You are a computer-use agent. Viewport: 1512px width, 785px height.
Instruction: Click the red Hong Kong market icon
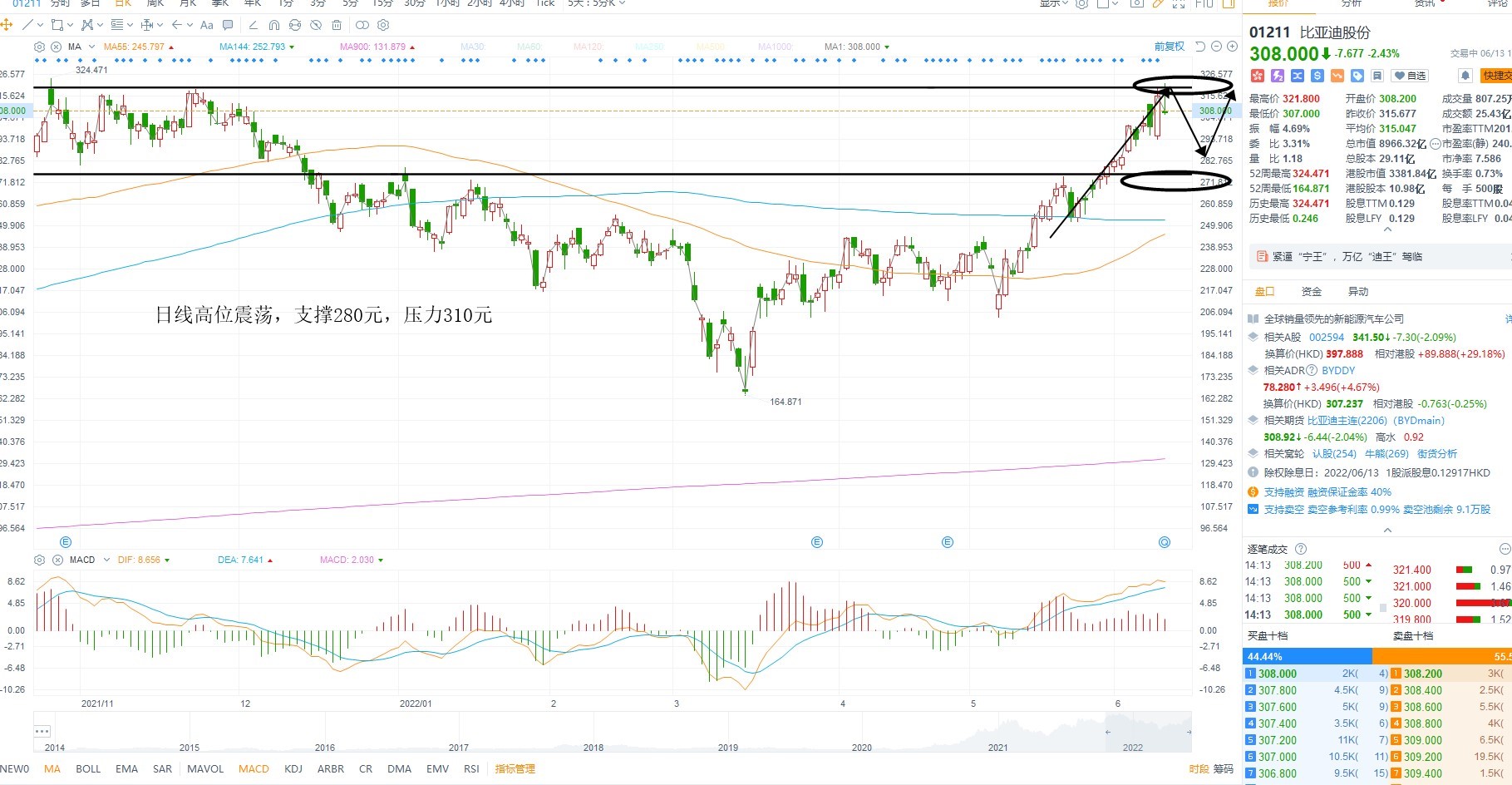[1257, 76]
